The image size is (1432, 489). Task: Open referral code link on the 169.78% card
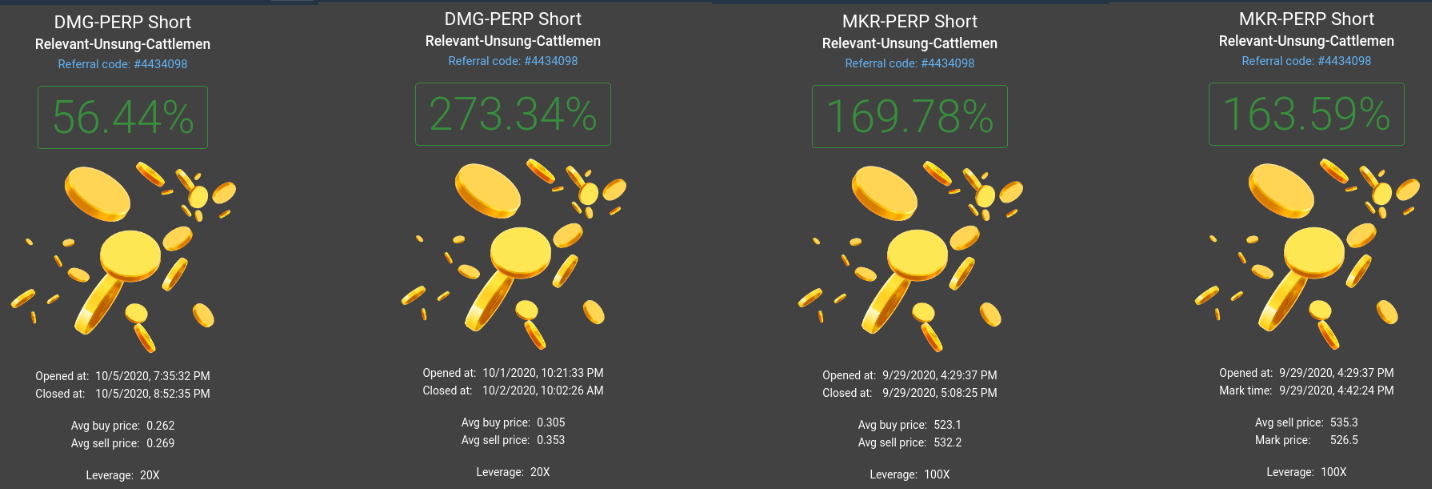coord(910,63)
